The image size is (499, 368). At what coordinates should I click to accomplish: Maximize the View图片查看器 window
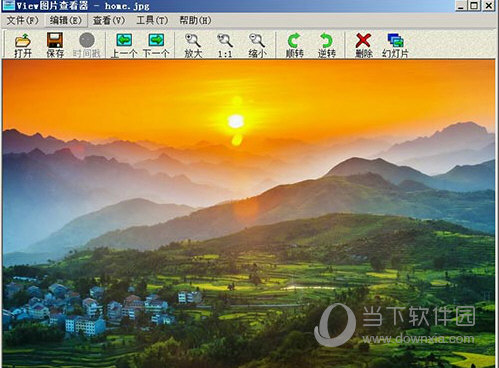(x=475, y=5)
